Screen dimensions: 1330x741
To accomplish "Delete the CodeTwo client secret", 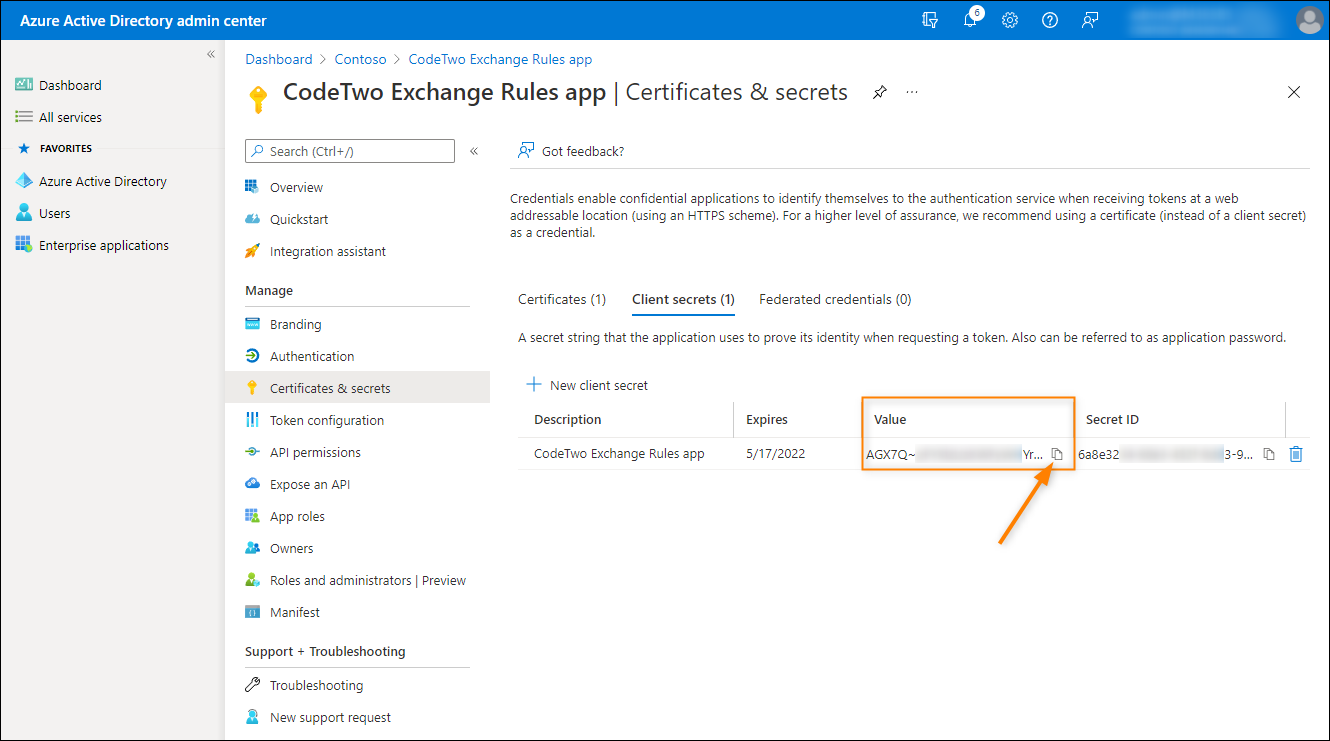I will click(1296, 454).
